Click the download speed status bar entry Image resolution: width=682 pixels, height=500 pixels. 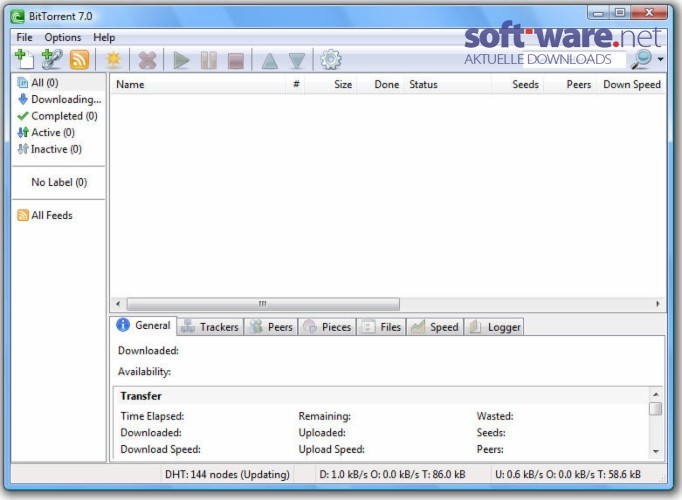pos(392,474)
